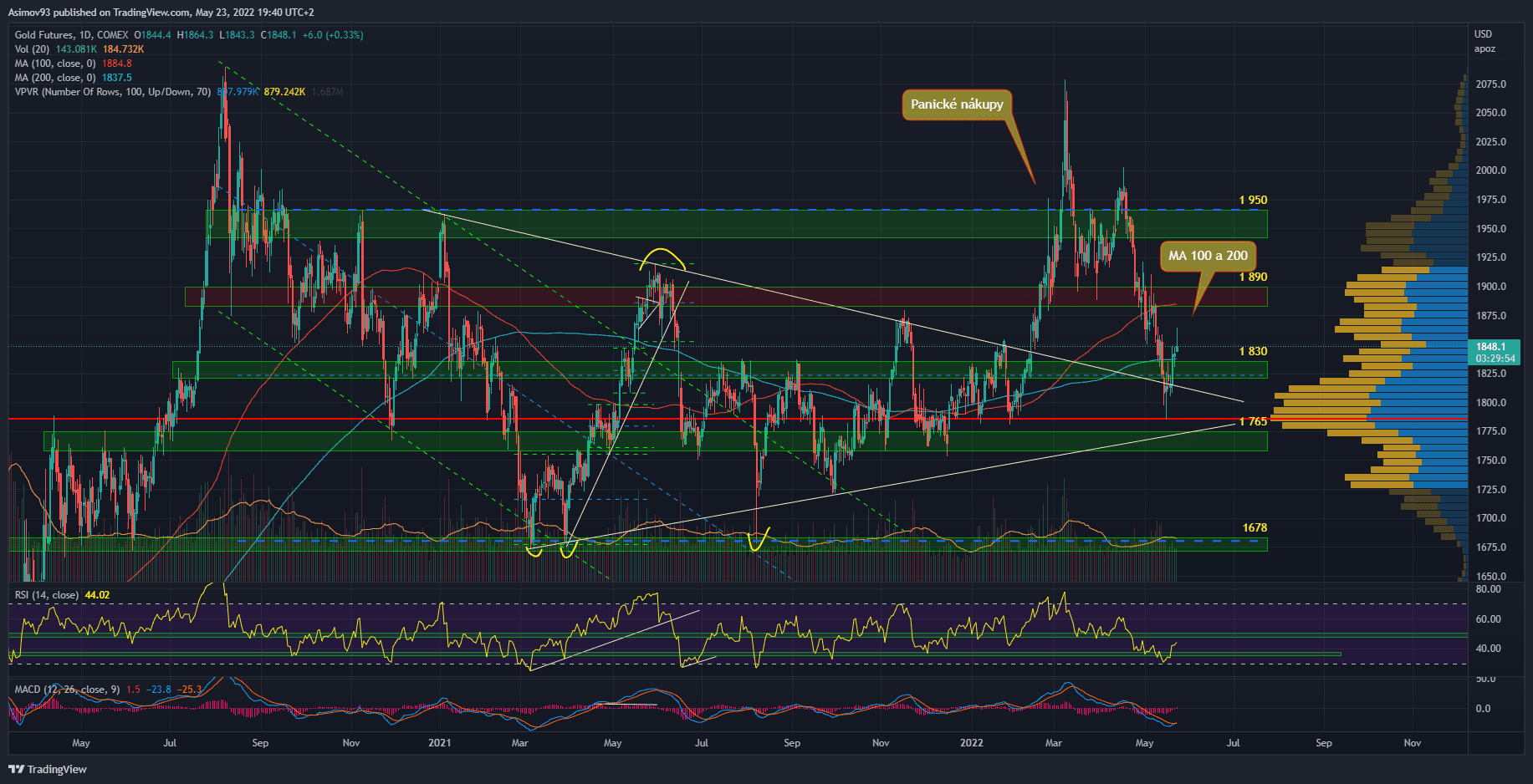Toggle the MA (200, close, 0) legend
1533x784 pixels.
pos(55,78)
